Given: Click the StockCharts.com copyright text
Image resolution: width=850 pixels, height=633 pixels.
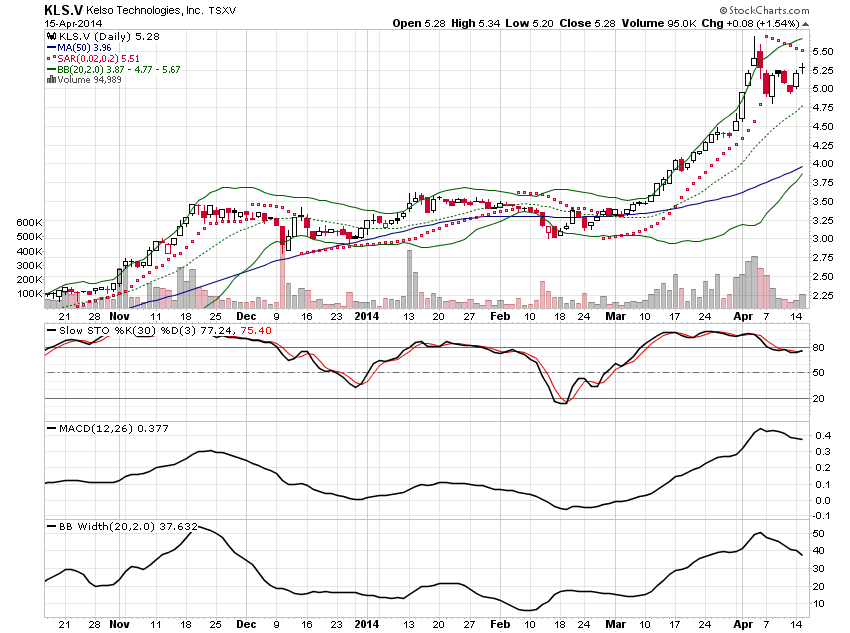Looking at the screenshot, I should click(764, 10).
